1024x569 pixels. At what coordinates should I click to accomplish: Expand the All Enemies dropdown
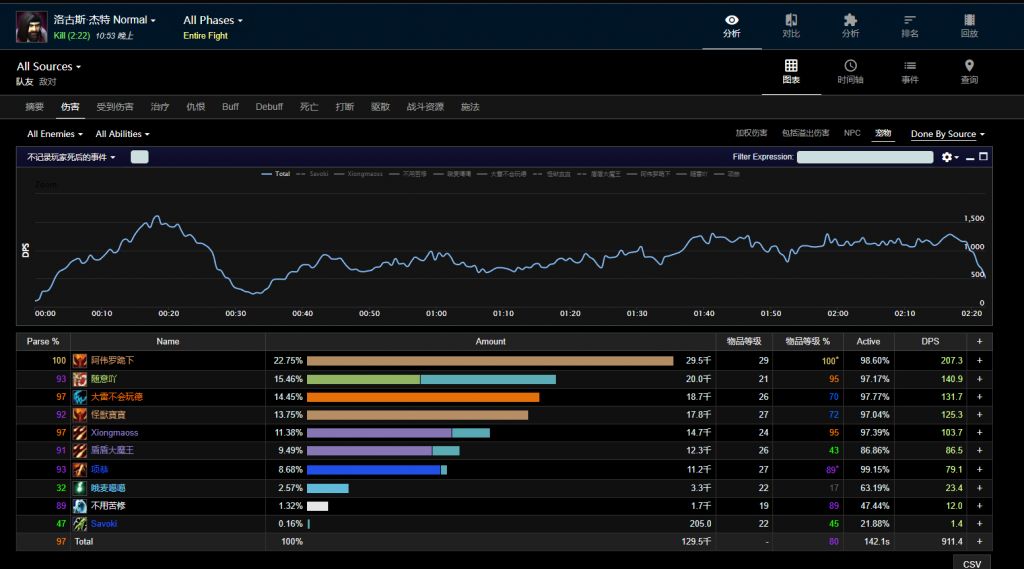click(x=55, y=134)
